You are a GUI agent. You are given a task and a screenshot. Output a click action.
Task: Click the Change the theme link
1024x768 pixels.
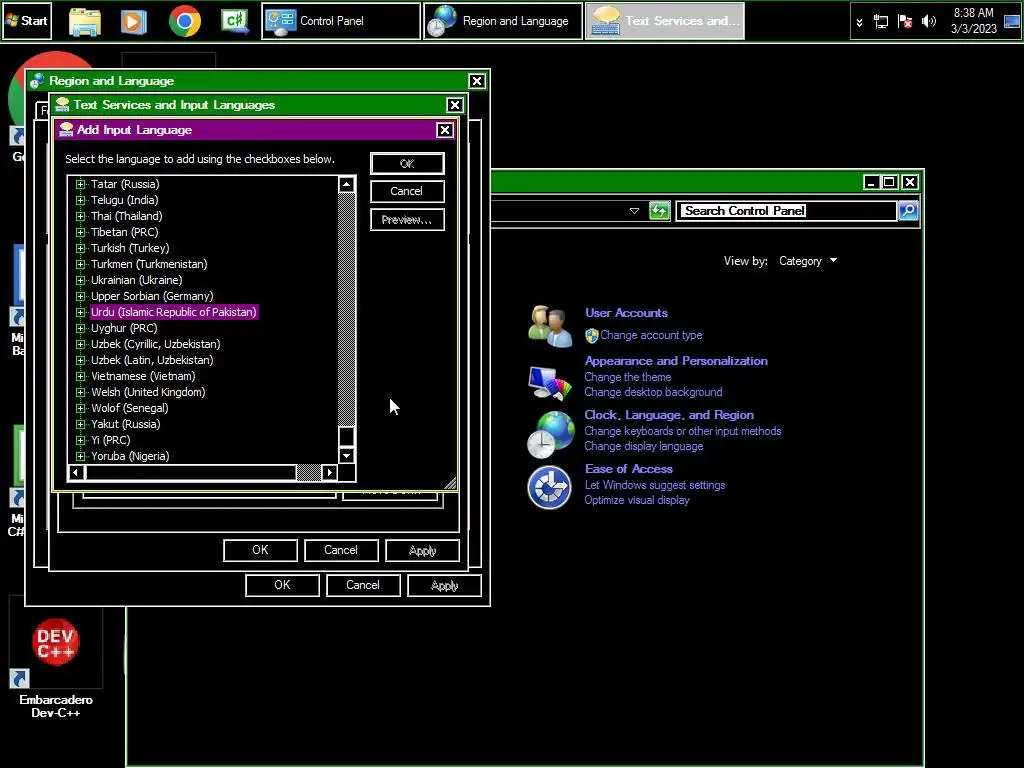628,377
